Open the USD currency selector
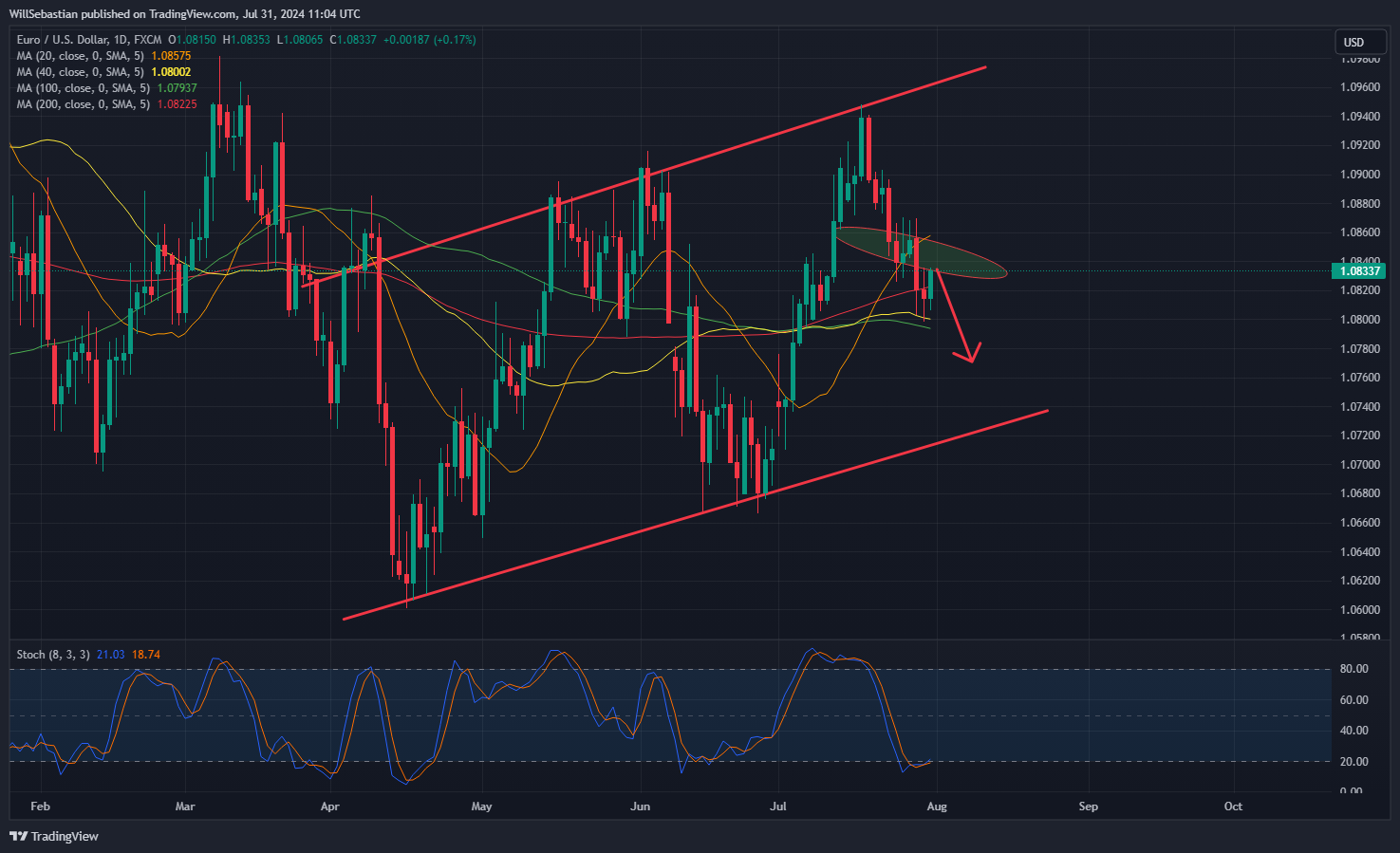Image resolution: width=1400 pixels, height=853 pixels. (x=1359, y=42)
